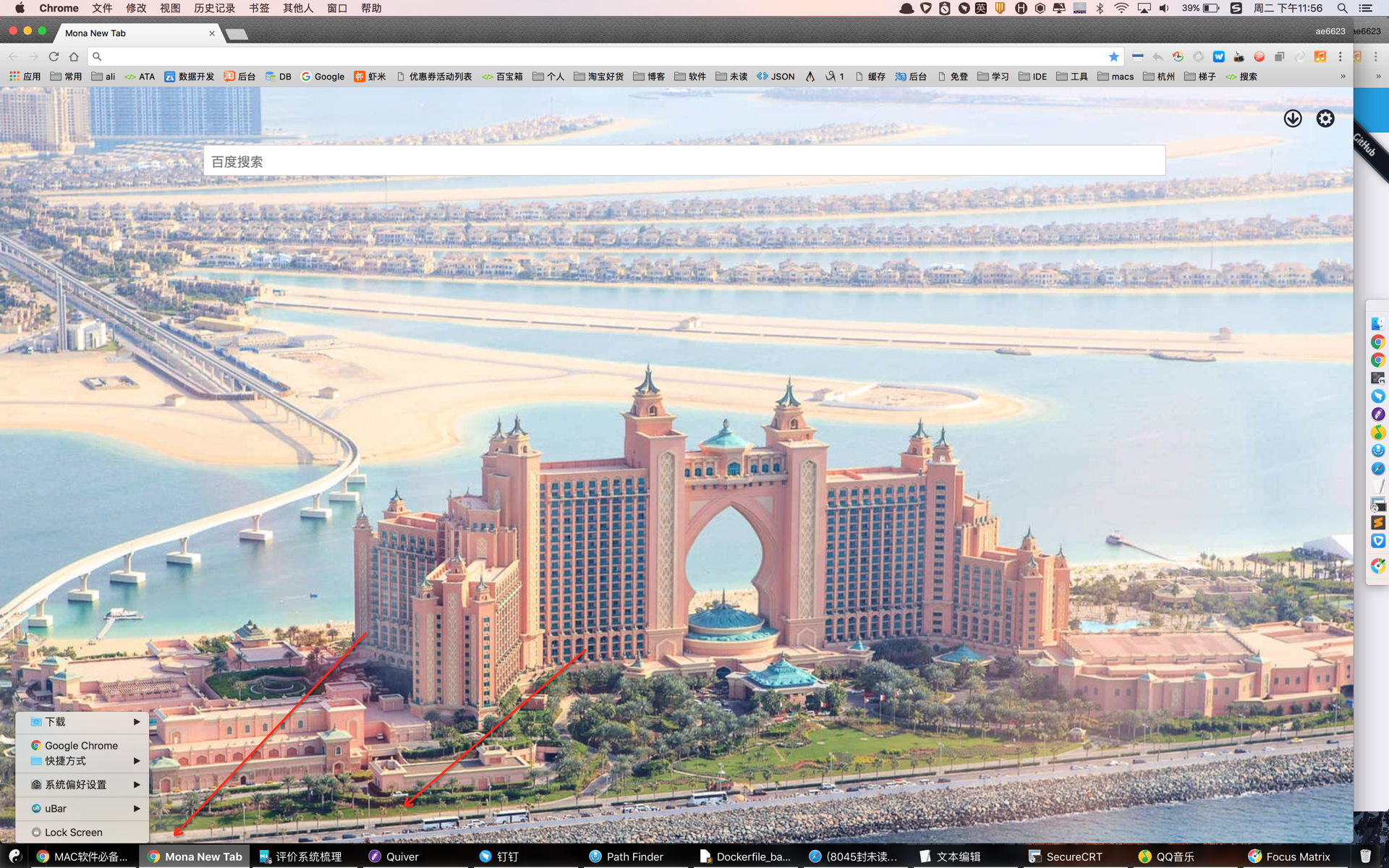Click the orange music extension icon
The width and height of the screenshot is (1389, 868).
coord(1320,56)
